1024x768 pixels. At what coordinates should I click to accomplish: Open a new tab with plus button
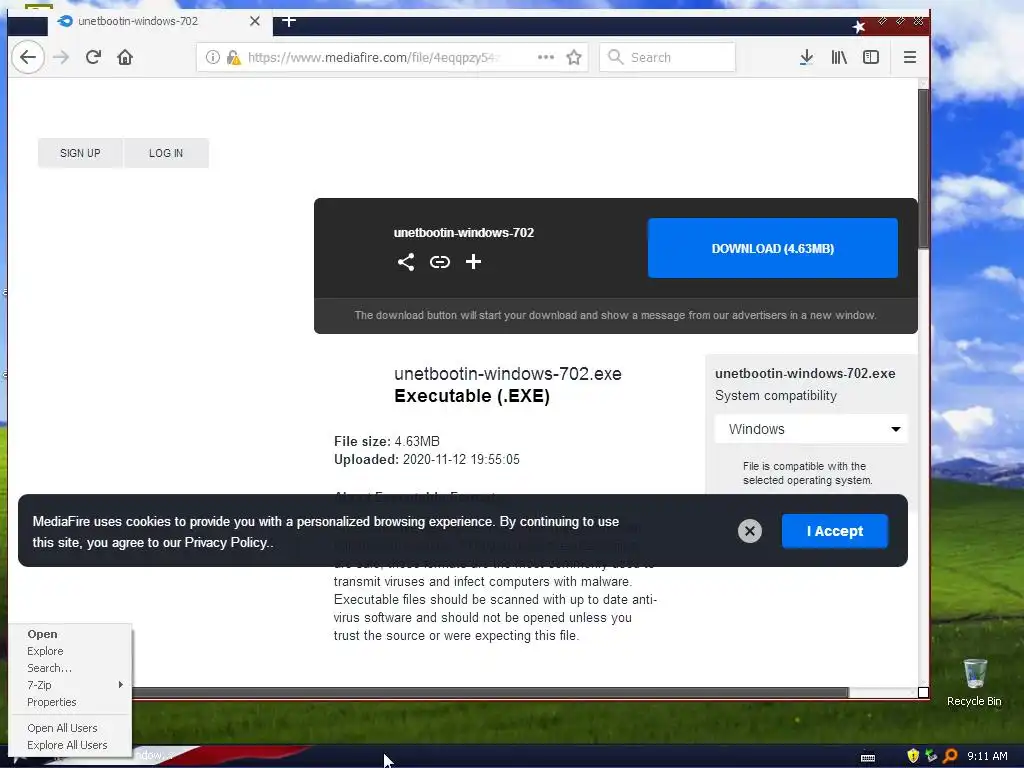pos(289,22)
